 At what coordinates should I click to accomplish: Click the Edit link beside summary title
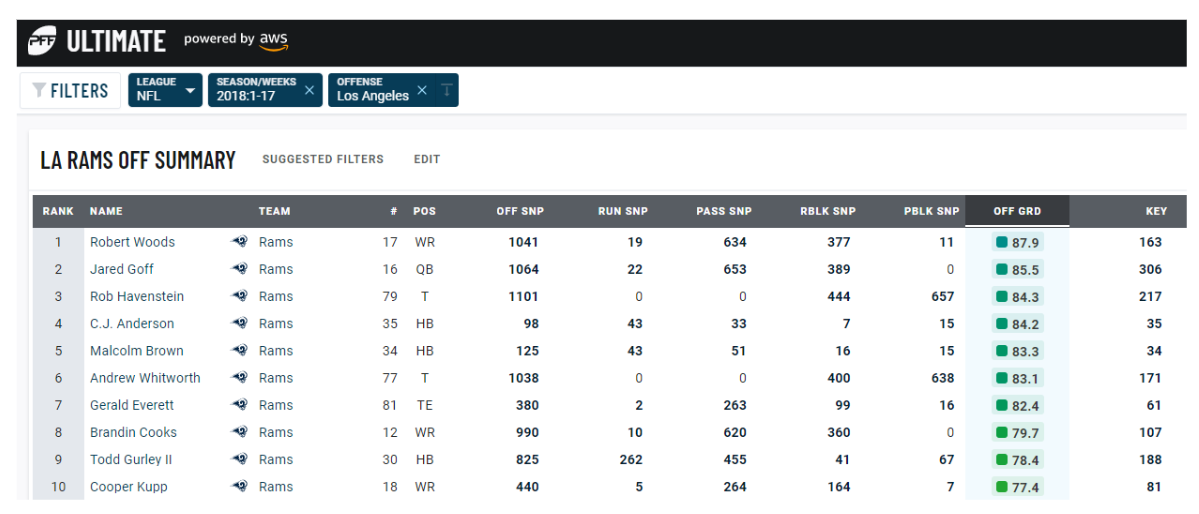tap(427, 159)
